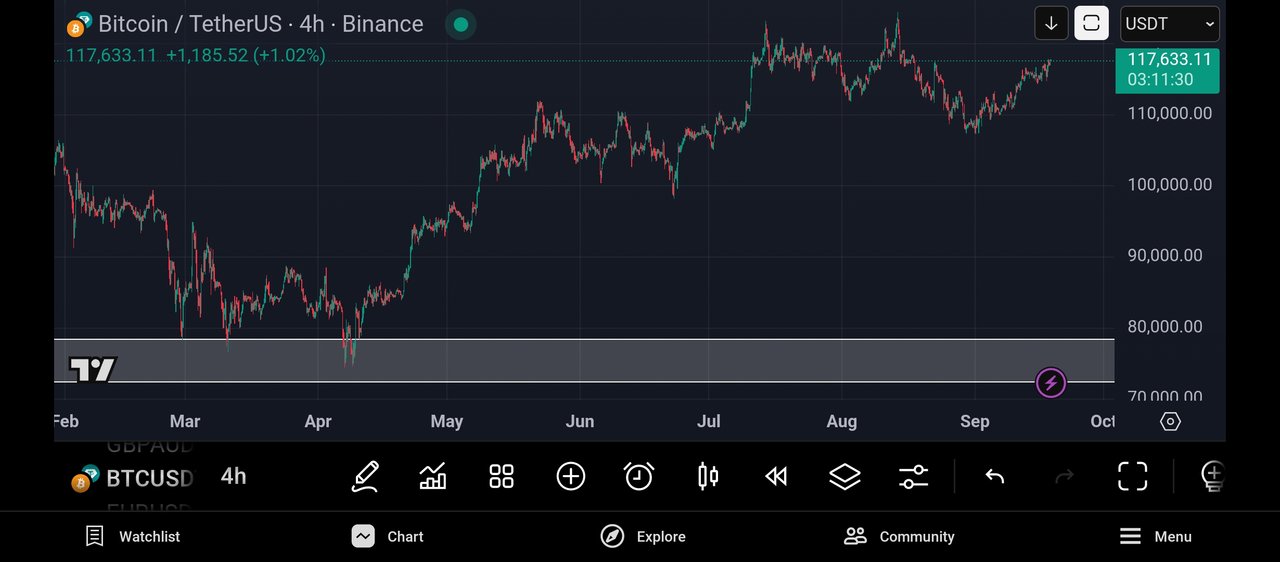Image resolution: width=1280 pixels, height=562 pixels.
Task: Click the Jun date on time axis
Action: click(580, 421)
